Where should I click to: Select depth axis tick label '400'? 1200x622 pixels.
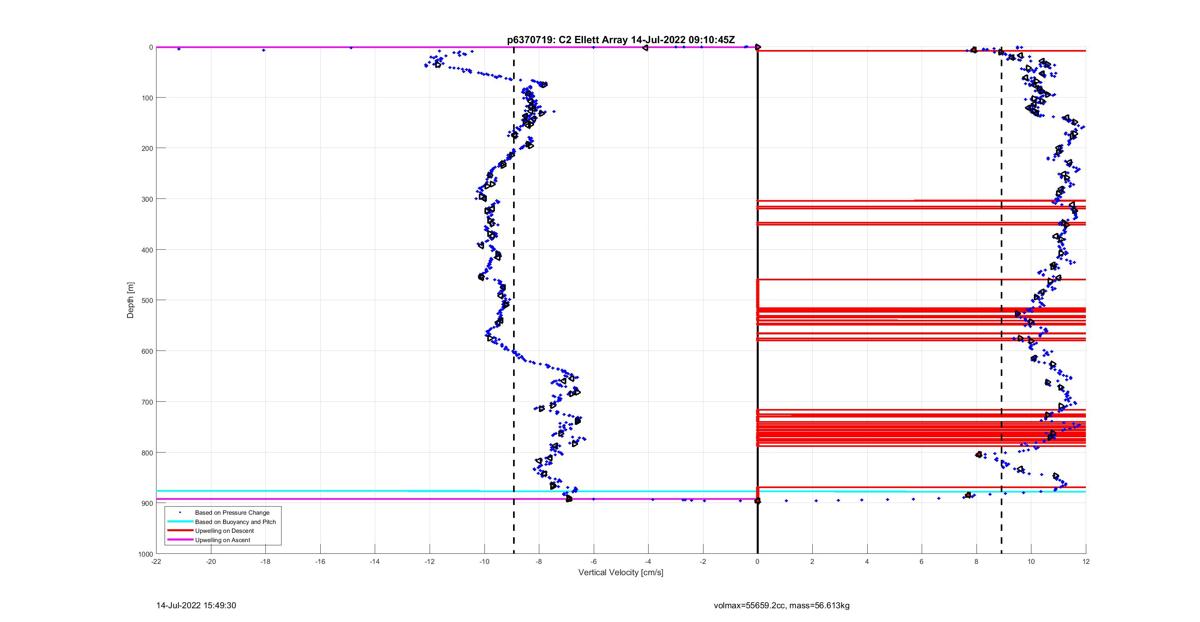pyautogui.click(x=145, y=250)
